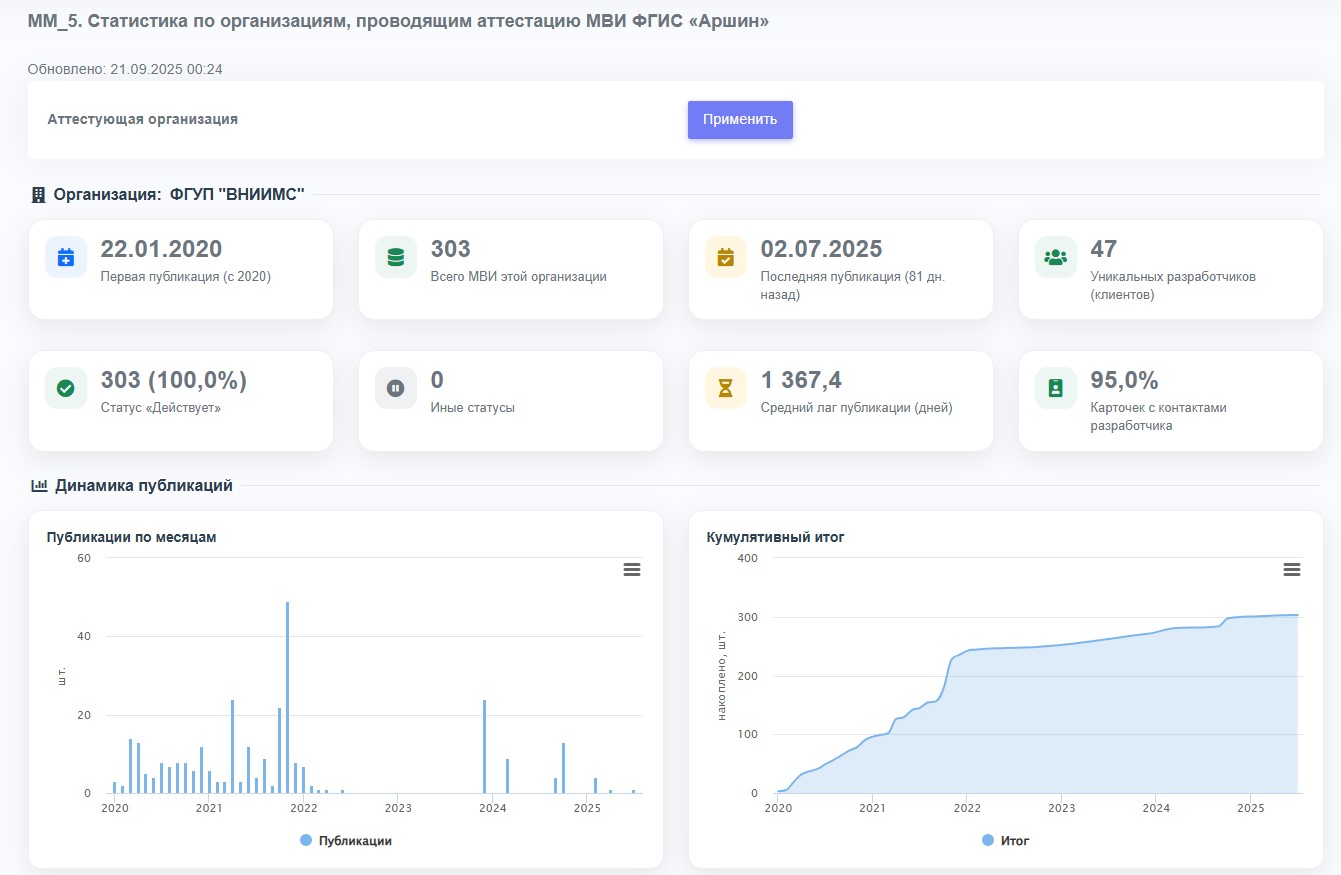Toggle the Публикации legend series
This screenshot has width=1341, height=875.
355,841
